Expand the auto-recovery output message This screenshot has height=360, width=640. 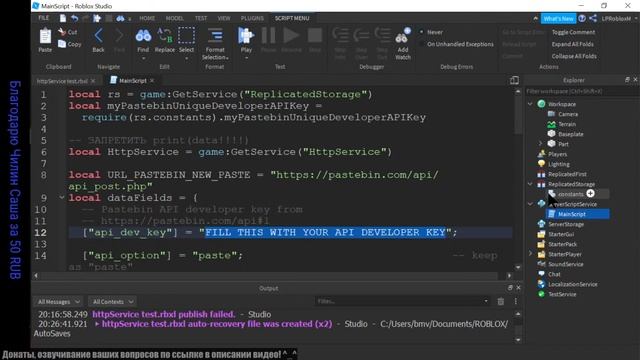click(x=97, y=324)
